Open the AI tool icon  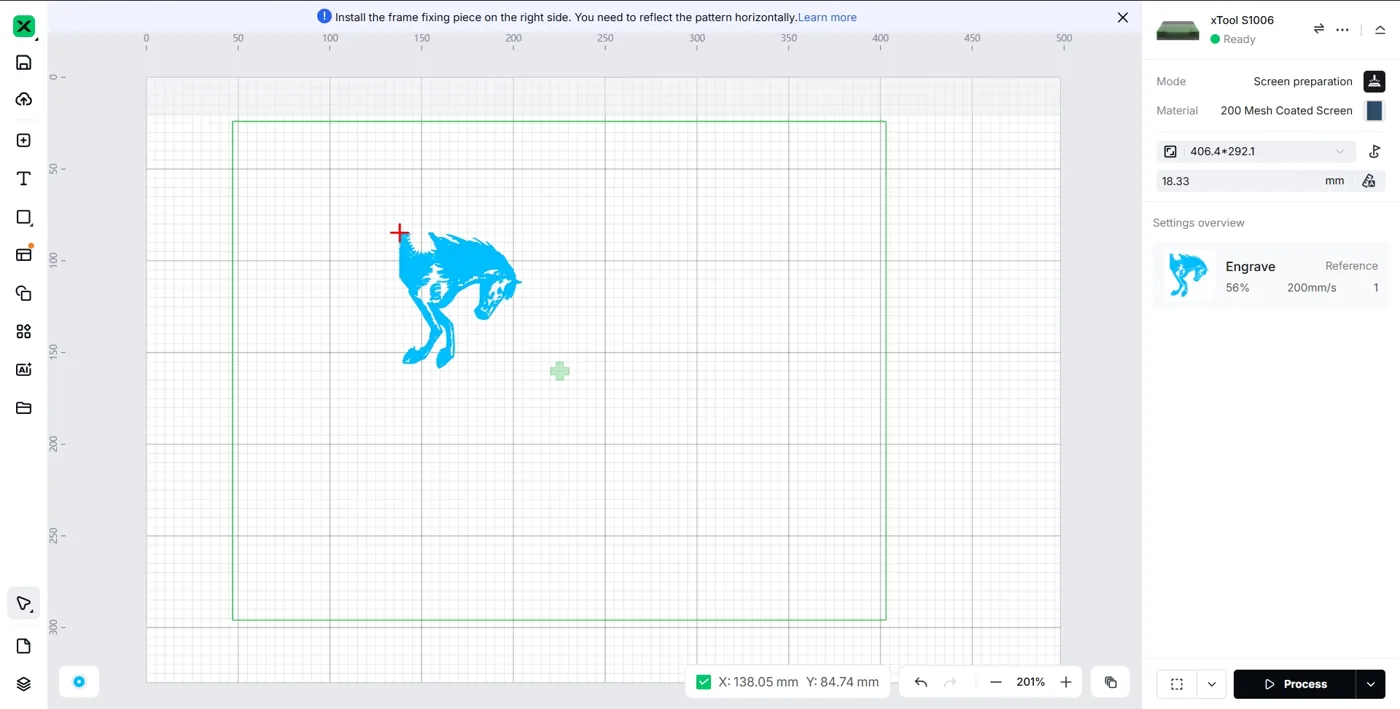coord(24,370)
